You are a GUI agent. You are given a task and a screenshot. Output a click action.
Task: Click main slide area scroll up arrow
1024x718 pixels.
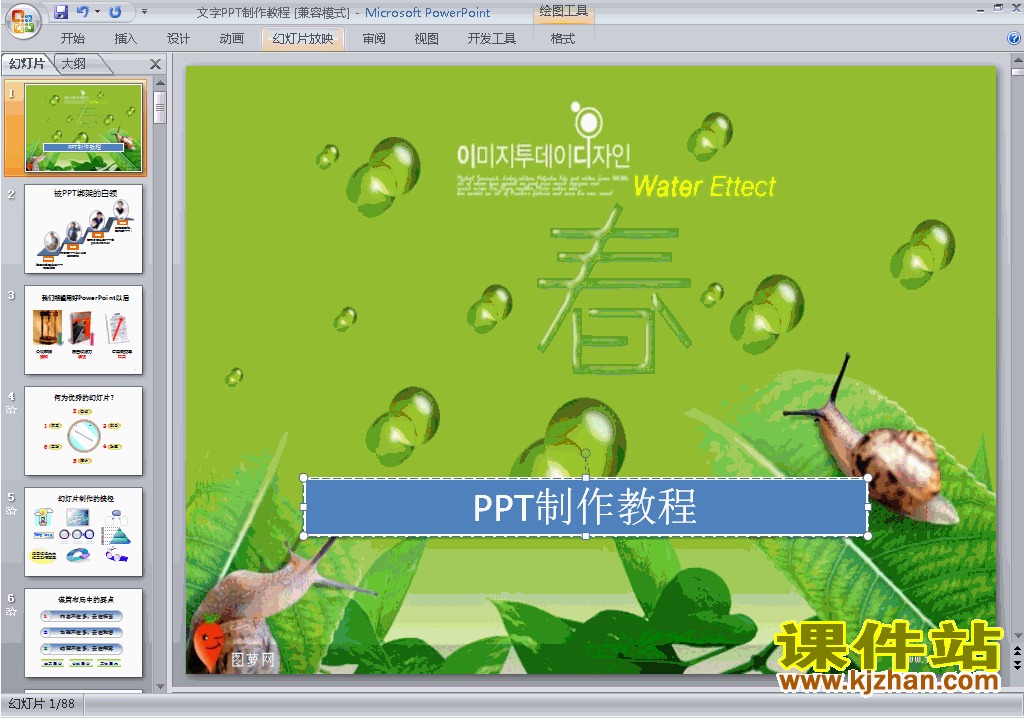[x=1017, y=59]
